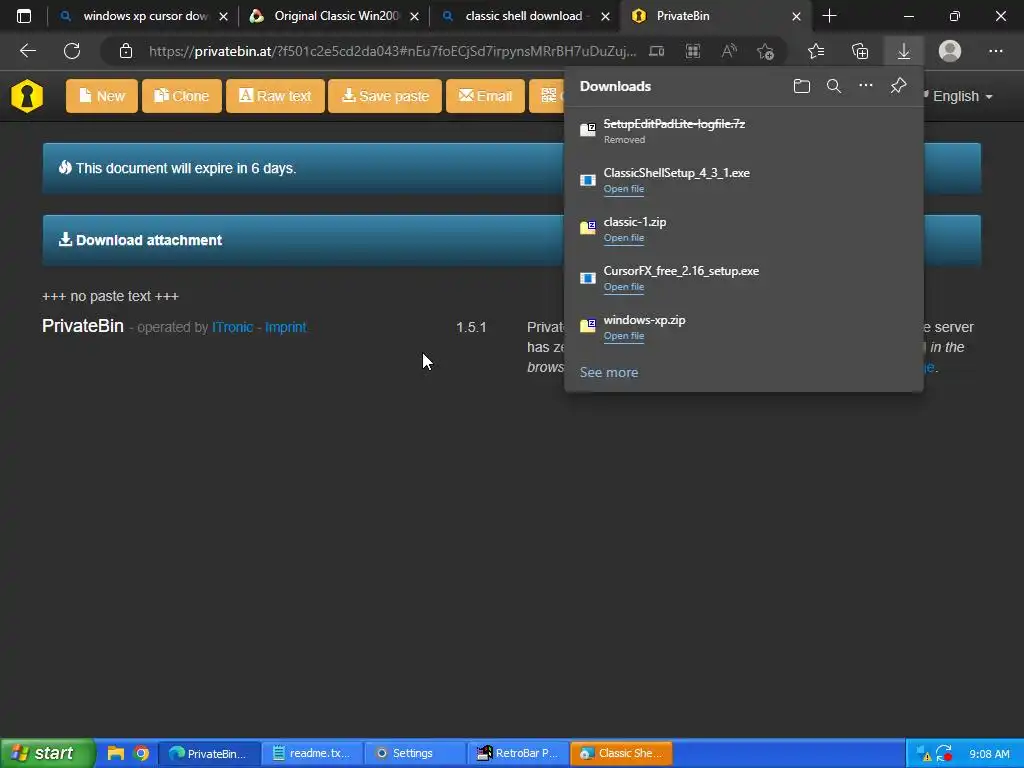
Task: Switch to windows xp cursor download tab
Action: coord(144,16)
